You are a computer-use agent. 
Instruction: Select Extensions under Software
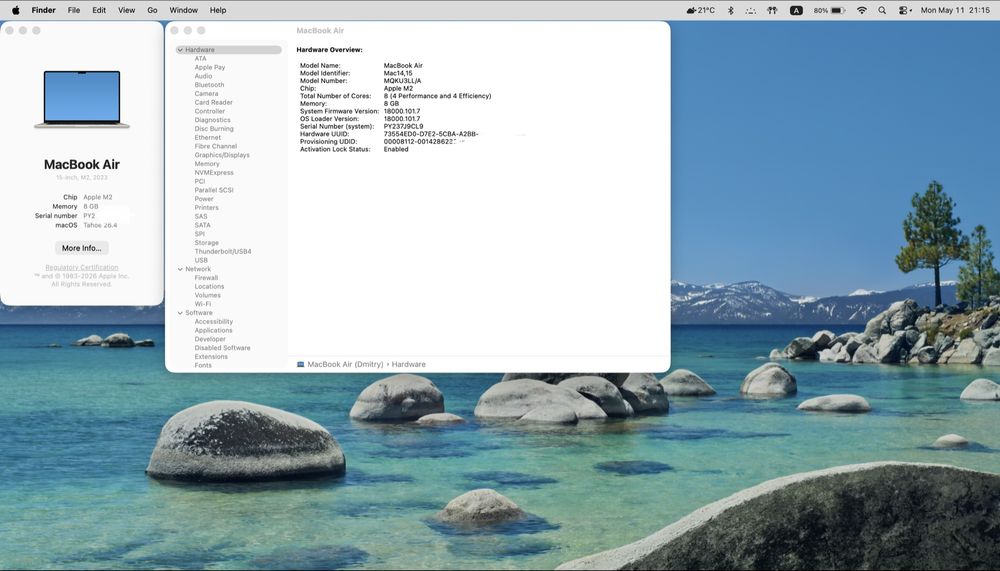(x=211, y=357)
